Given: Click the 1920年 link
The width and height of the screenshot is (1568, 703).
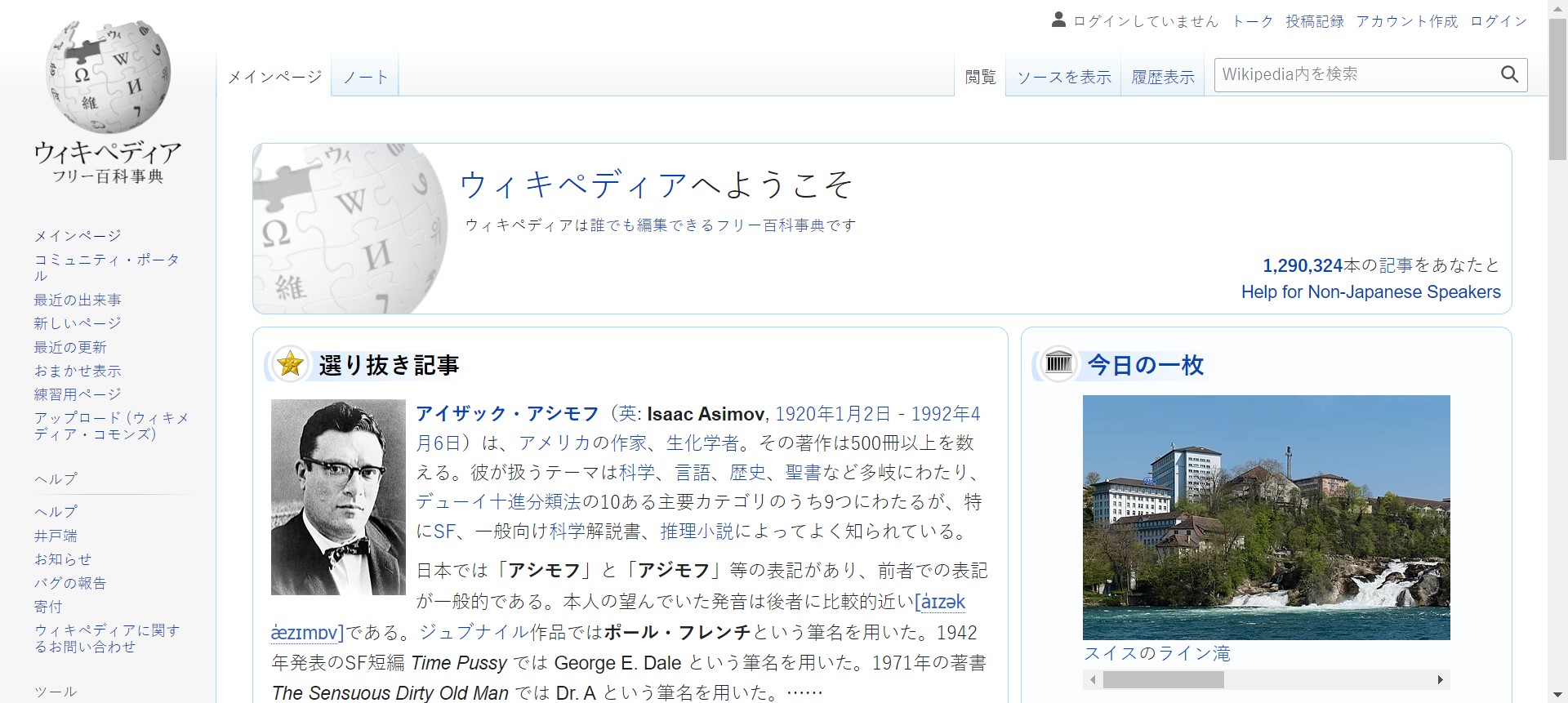Looking at the screenshot, I should click(805, 414).
